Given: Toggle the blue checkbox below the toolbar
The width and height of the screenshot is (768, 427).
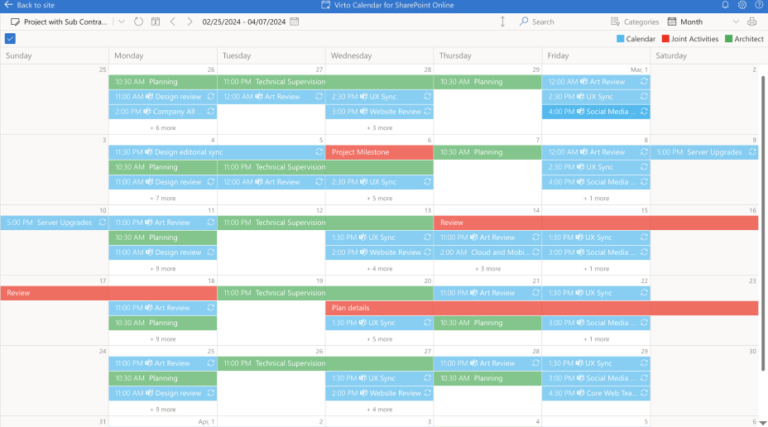Looking at the screenshot, I should [10, 38].
